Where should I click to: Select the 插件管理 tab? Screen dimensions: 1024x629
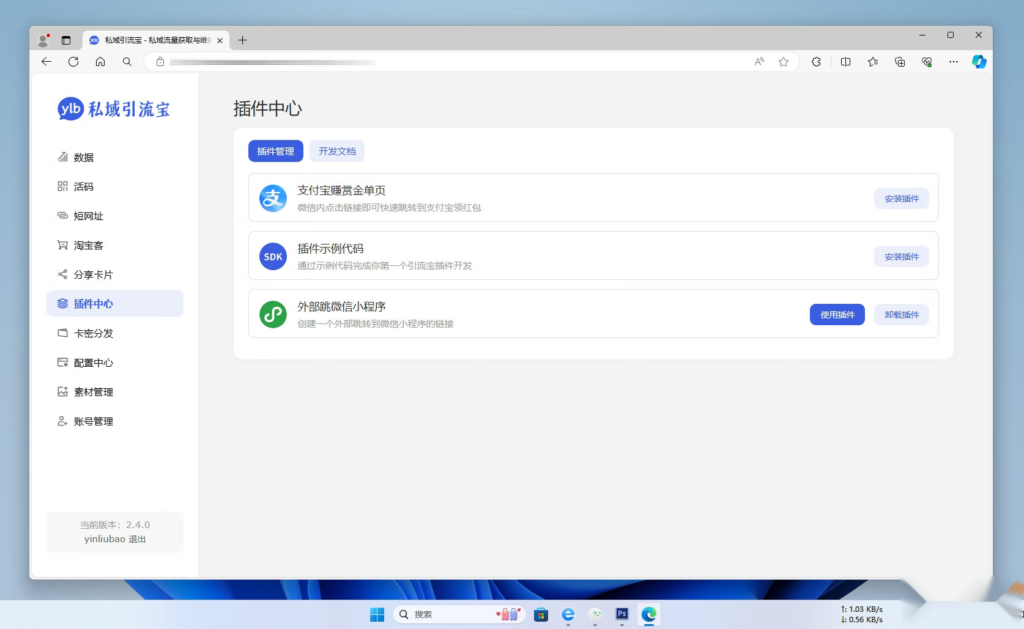(275, 151)
